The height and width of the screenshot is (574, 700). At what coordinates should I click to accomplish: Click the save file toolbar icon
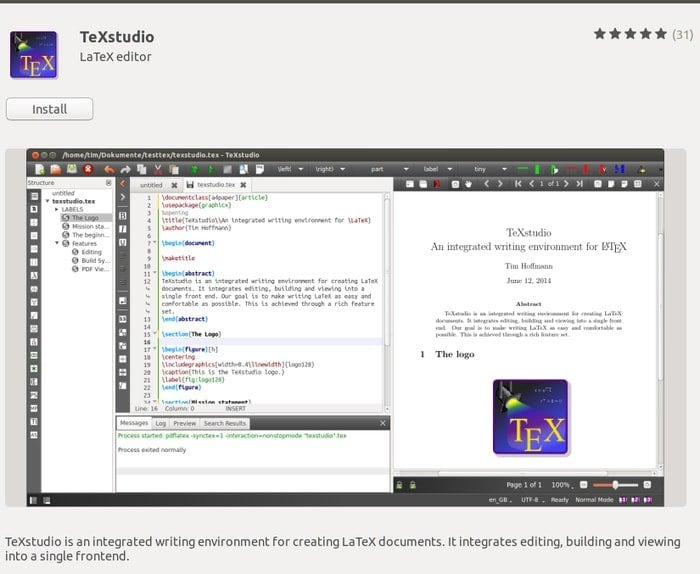pyautogui.click(x=71, y=169)
